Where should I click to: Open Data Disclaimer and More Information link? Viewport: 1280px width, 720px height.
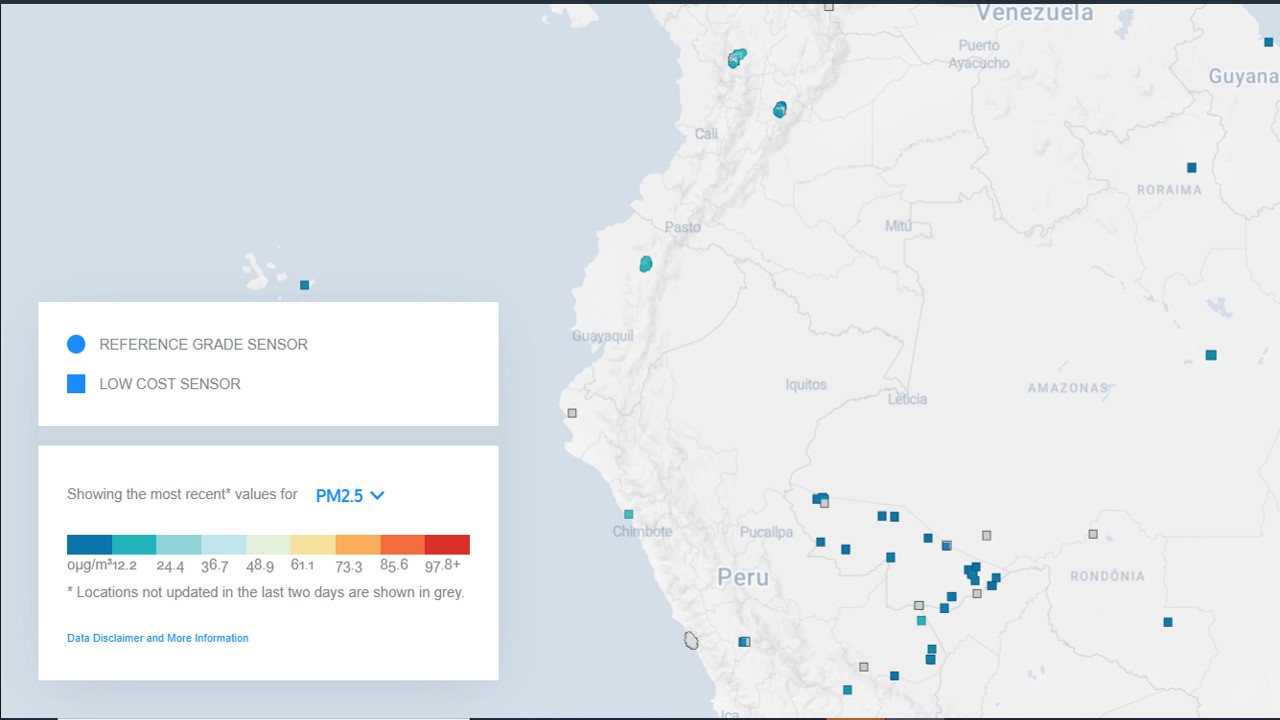[158, 638]
